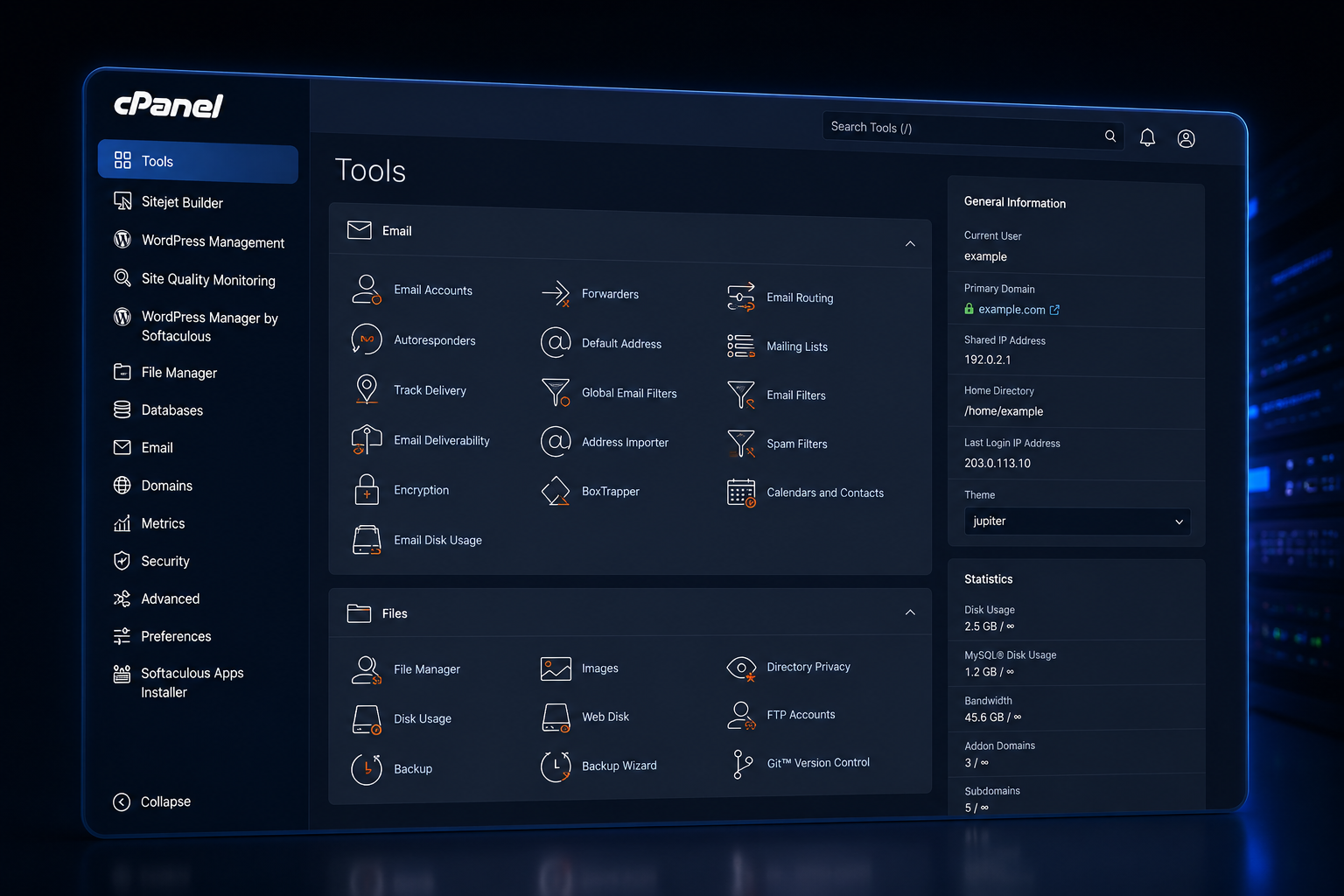Click the 203.0.113.10 last login IP
Viewport: 1344px width, 896px height.
click(997, 463)
